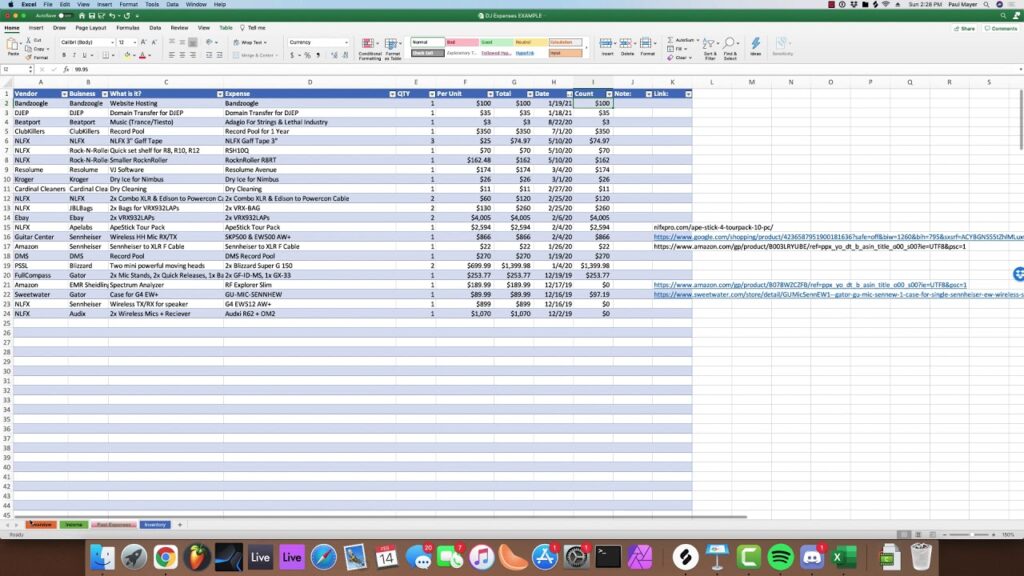Click the Format as Table icon
The height and width of the screenshot is (576, 1024).
tap(391, 44)
